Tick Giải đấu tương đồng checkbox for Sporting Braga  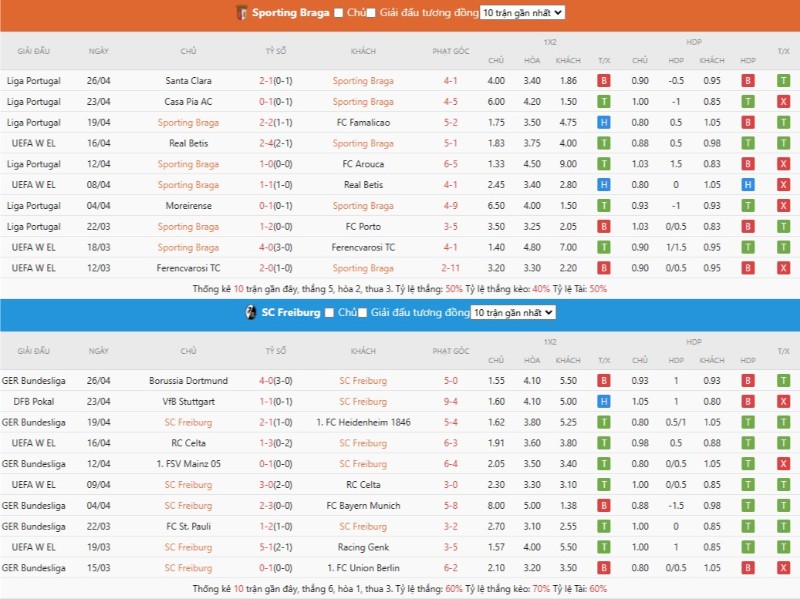click(371, 13)
